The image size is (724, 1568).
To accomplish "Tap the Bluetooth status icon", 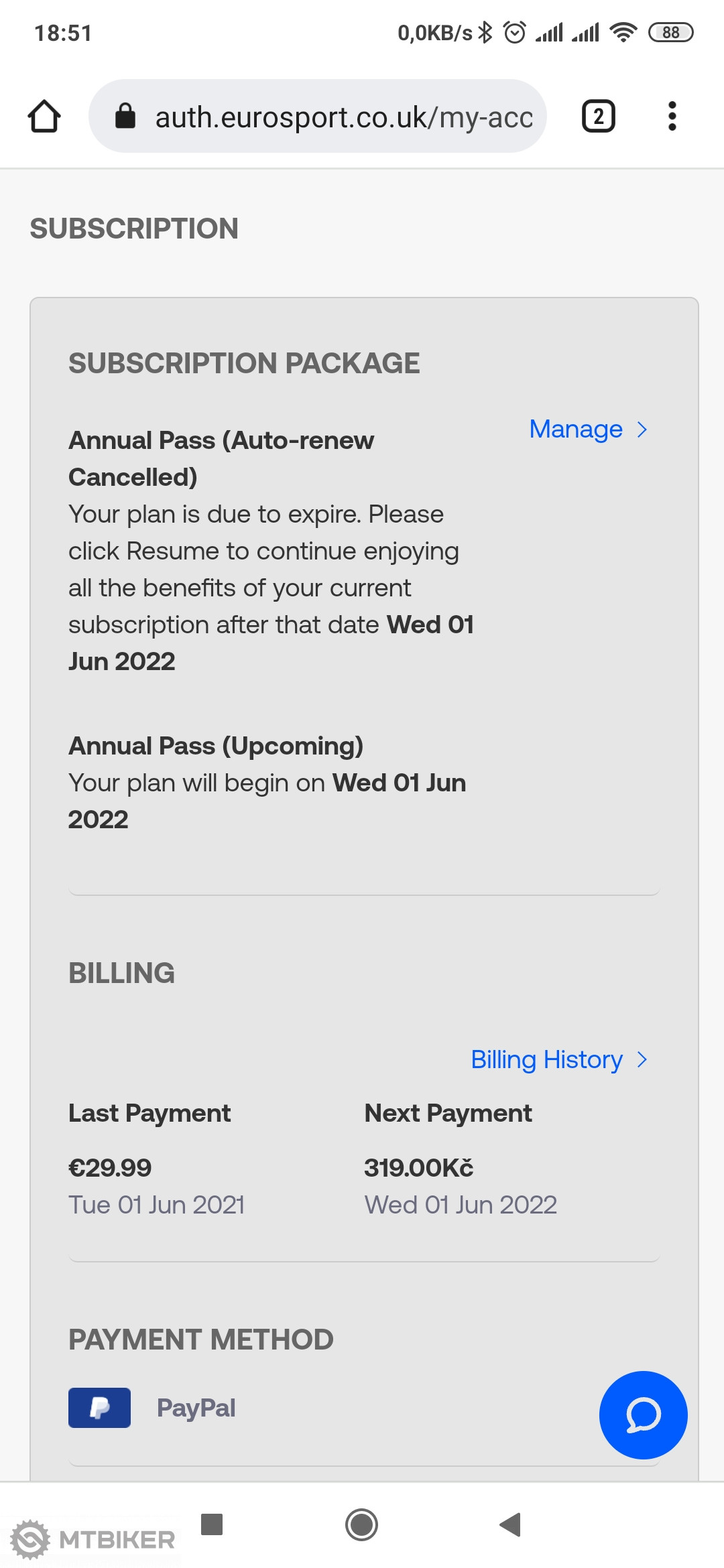I will (x=485, y=32).
